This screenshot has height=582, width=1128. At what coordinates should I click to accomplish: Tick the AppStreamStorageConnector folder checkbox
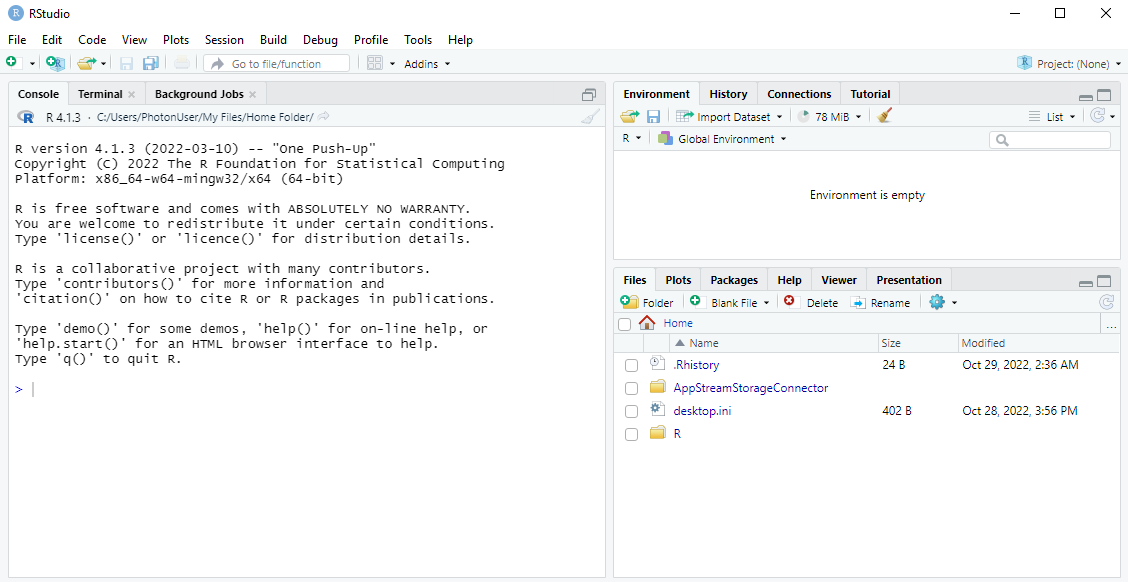coord(631,389)
